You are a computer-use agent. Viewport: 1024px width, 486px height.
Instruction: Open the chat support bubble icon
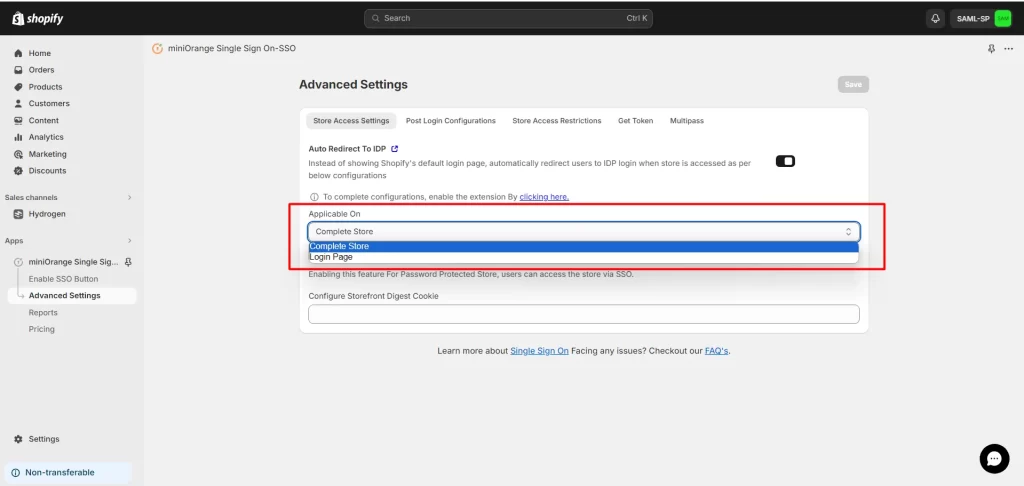click(x=994, y=458)
